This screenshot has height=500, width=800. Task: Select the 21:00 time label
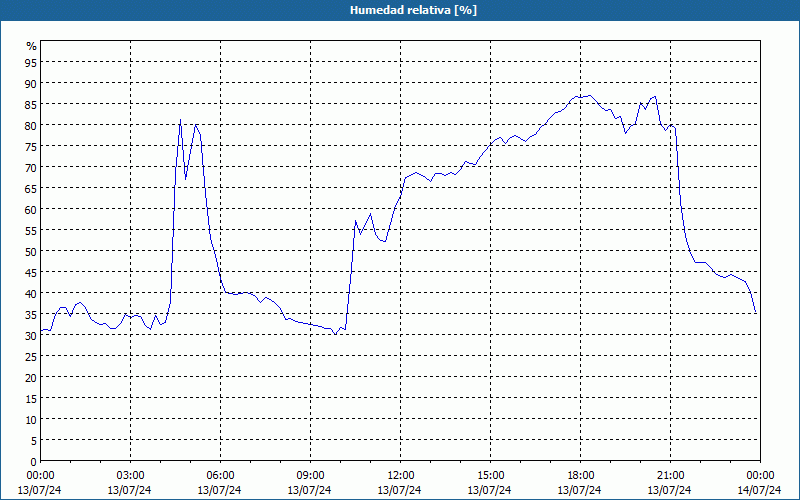(x=670, y=476)
